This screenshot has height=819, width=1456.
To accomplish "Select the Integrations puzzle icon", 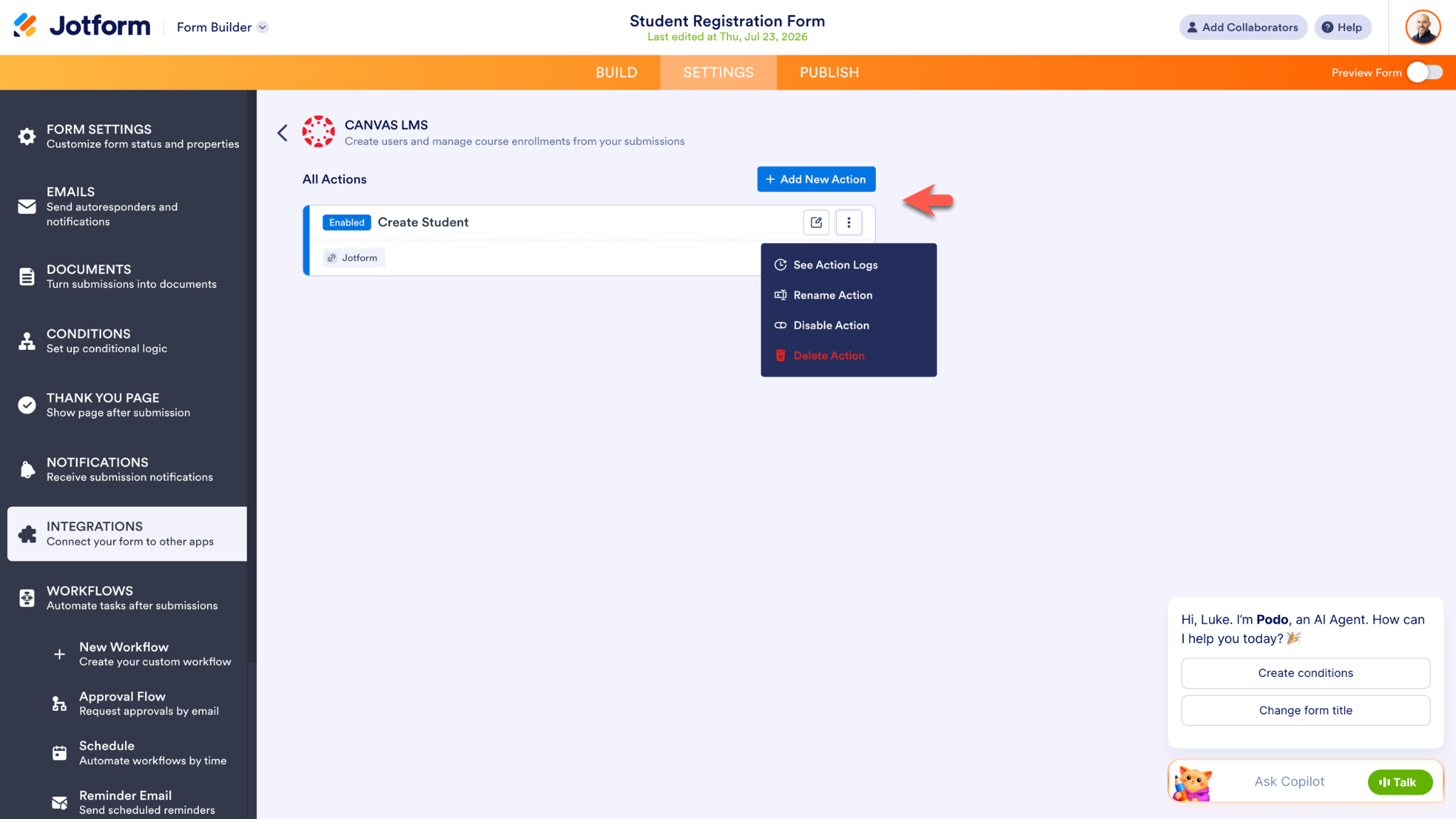I will tap(27, 534).
